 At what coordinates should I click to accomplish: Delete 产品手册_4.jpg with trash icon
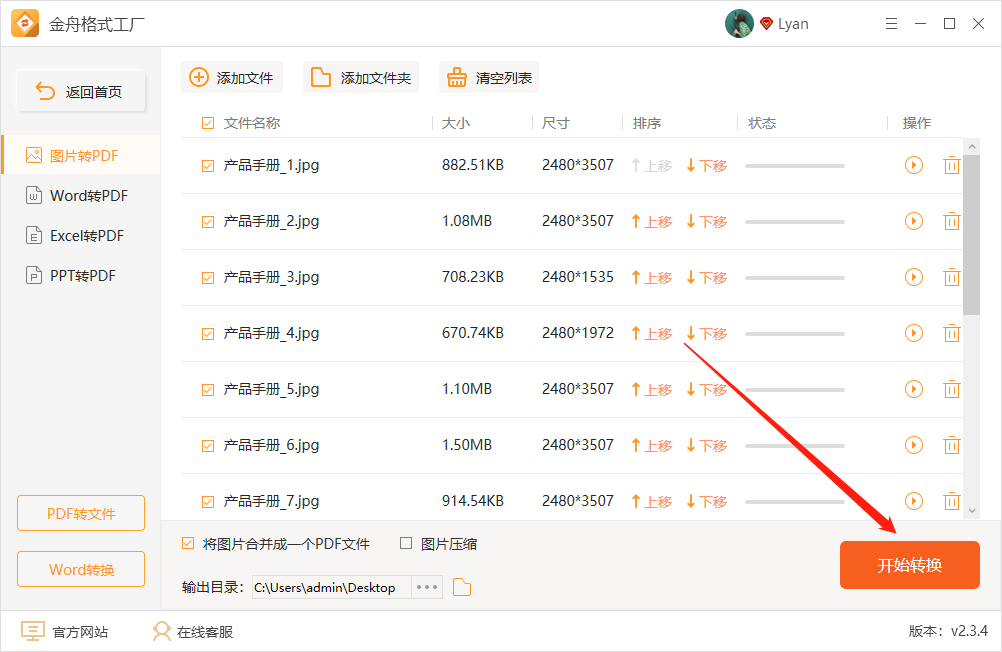pyautogui.click(x=952, y=333)
